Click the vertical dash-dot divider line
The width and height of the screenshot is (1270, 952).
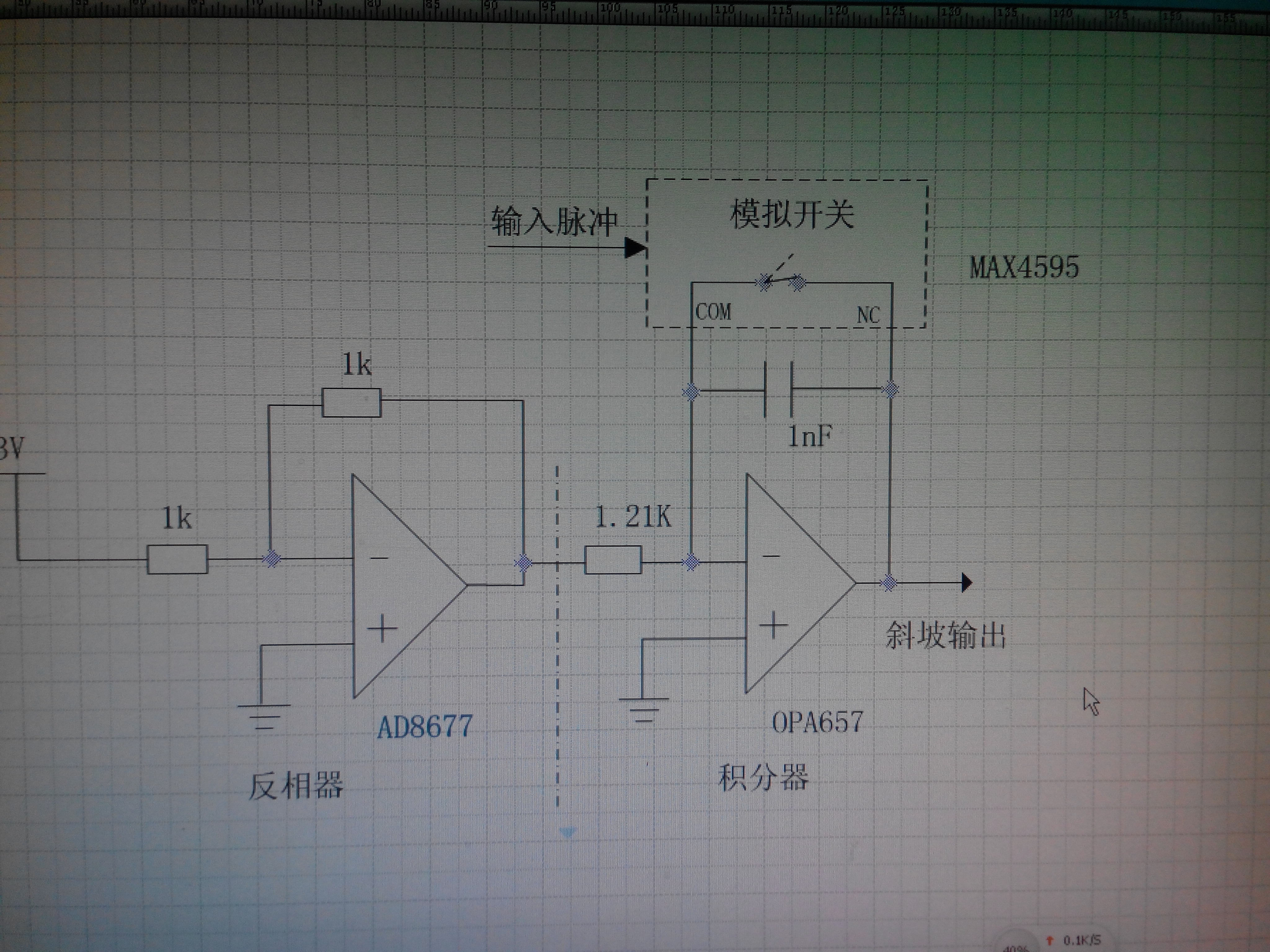(x=557, y=660)
